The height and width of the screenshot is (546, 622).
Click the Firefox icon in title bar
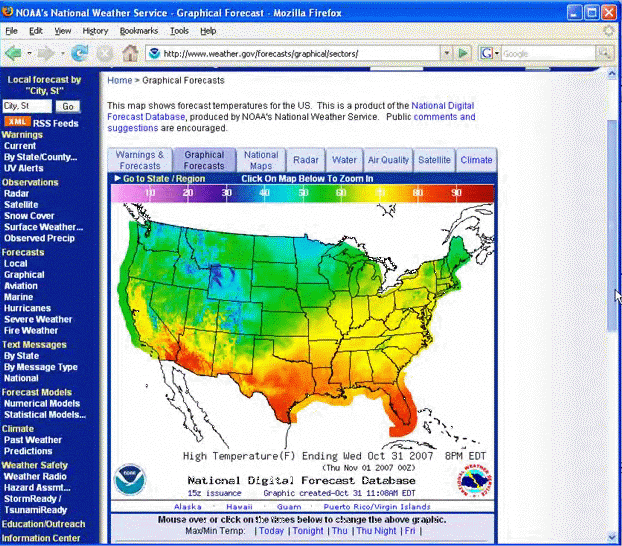(x=7, y=12)
